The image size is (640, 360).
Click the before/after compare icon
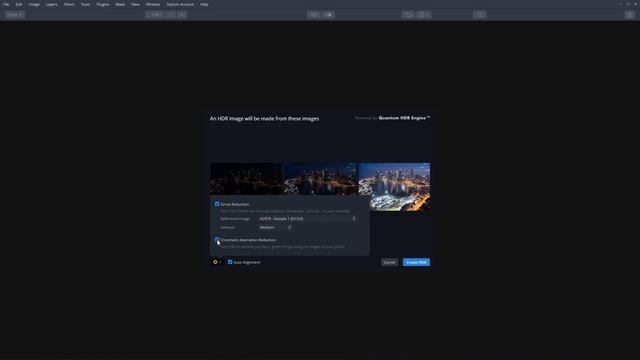click(x=329, y=15)
